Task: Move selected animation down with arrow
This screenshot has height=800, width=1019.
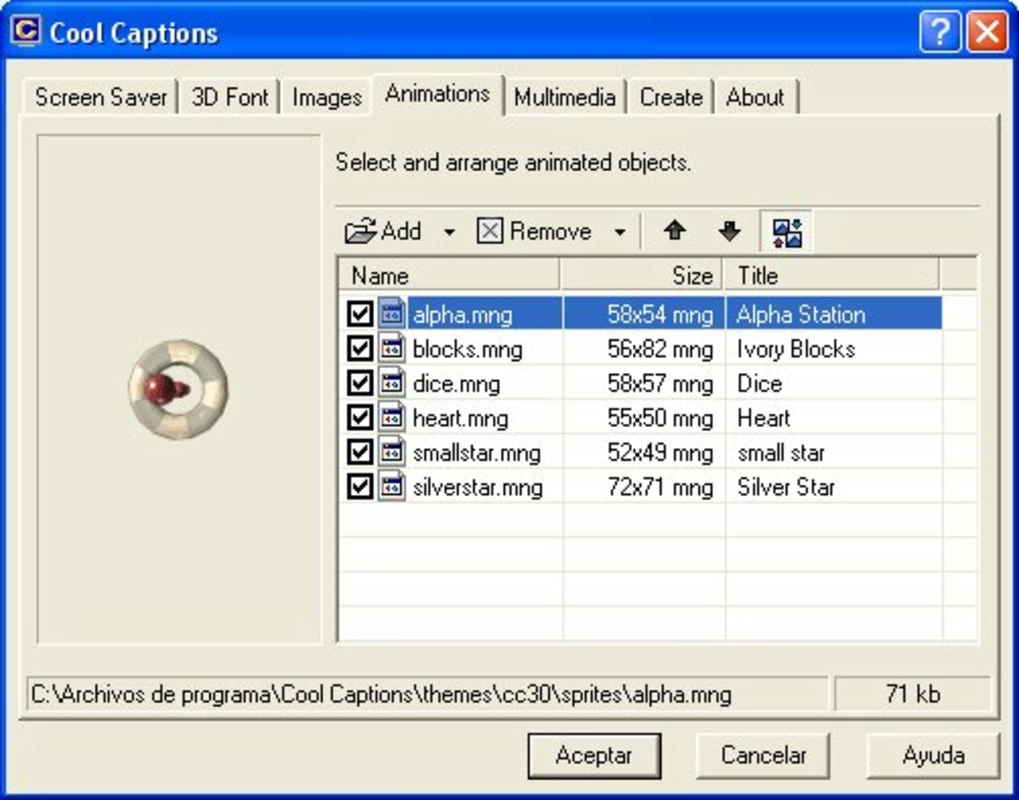Action: [x=730, y=230]
